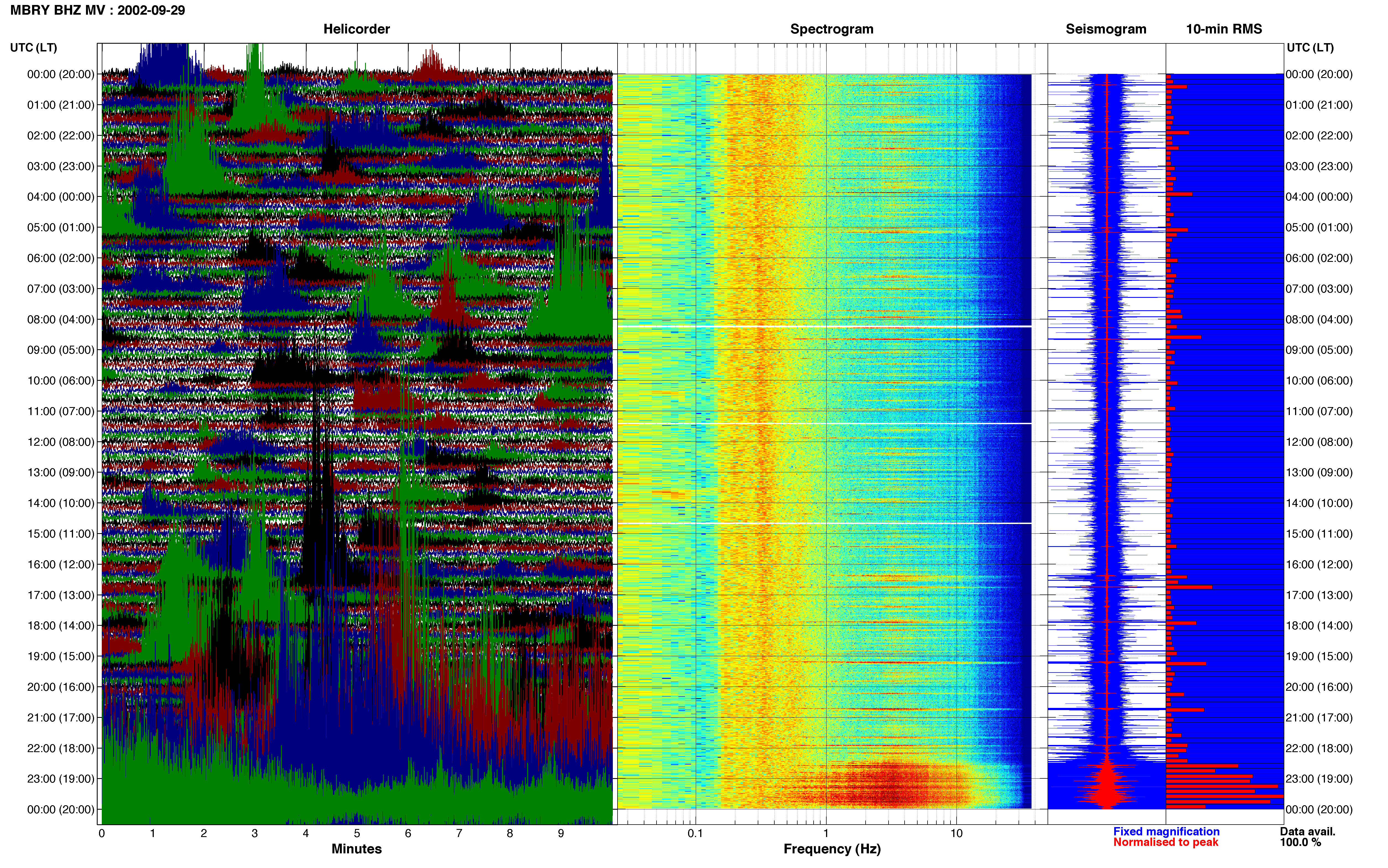Click the Normalised to peak legend text
Image resolution: width=1388 pixels, height=868 pixels.
point(1165,842)
